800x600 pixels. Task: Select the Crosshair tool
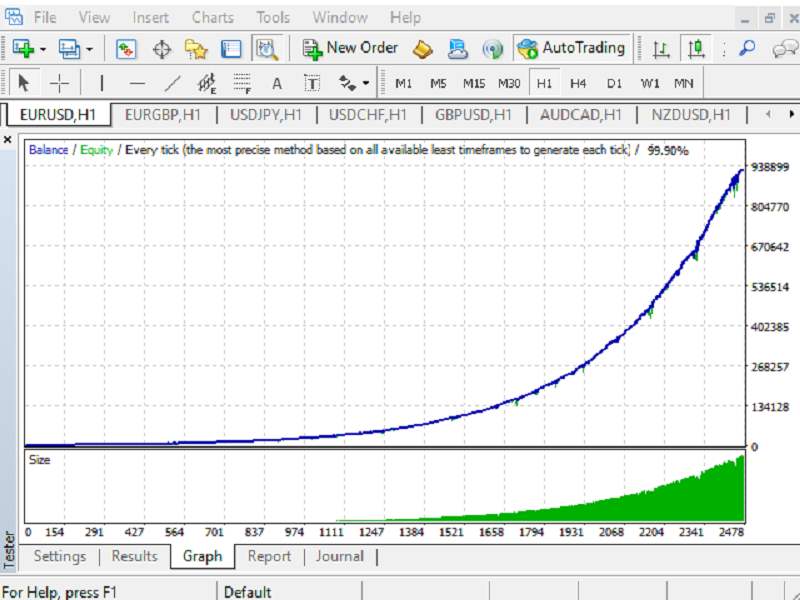[x=59, y=83]
